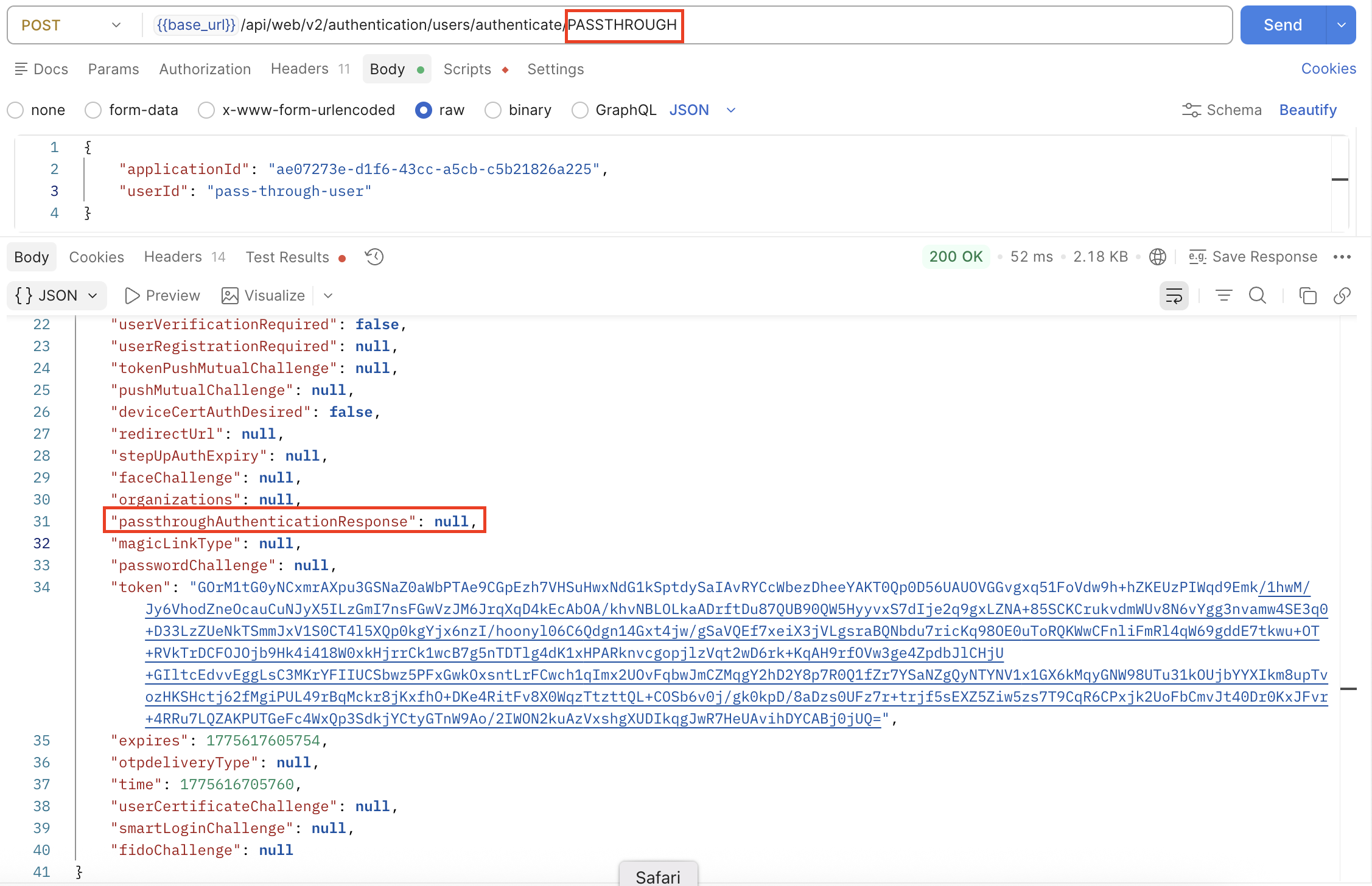Open the request Headers 11 tab
The image size is (1372, 886).
coord(310,69)
